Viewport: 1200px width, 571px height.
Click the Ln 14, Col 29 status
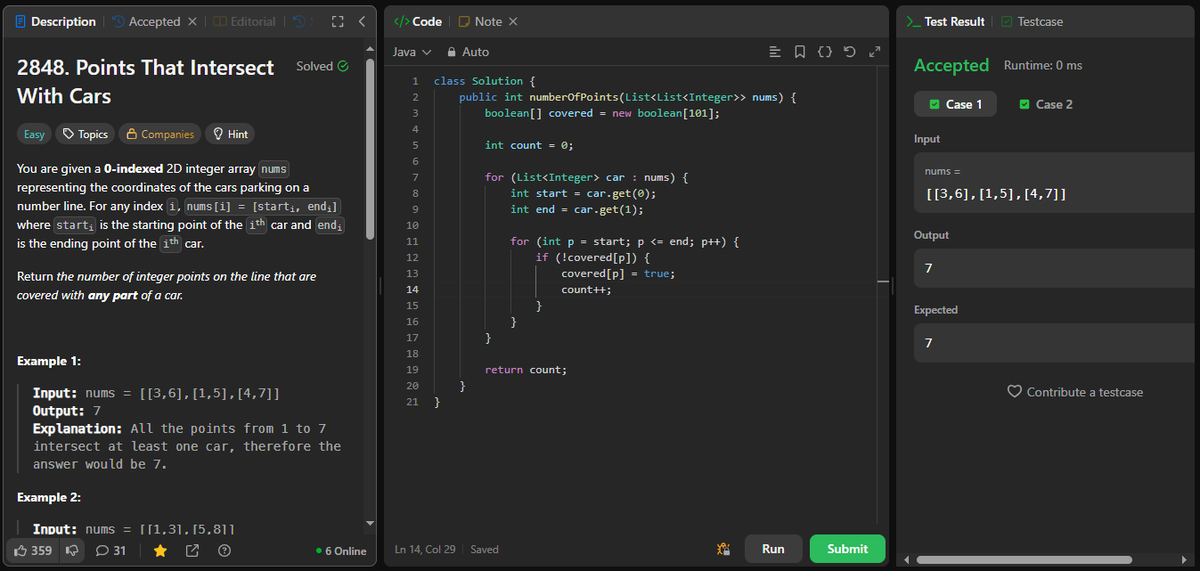426,549
